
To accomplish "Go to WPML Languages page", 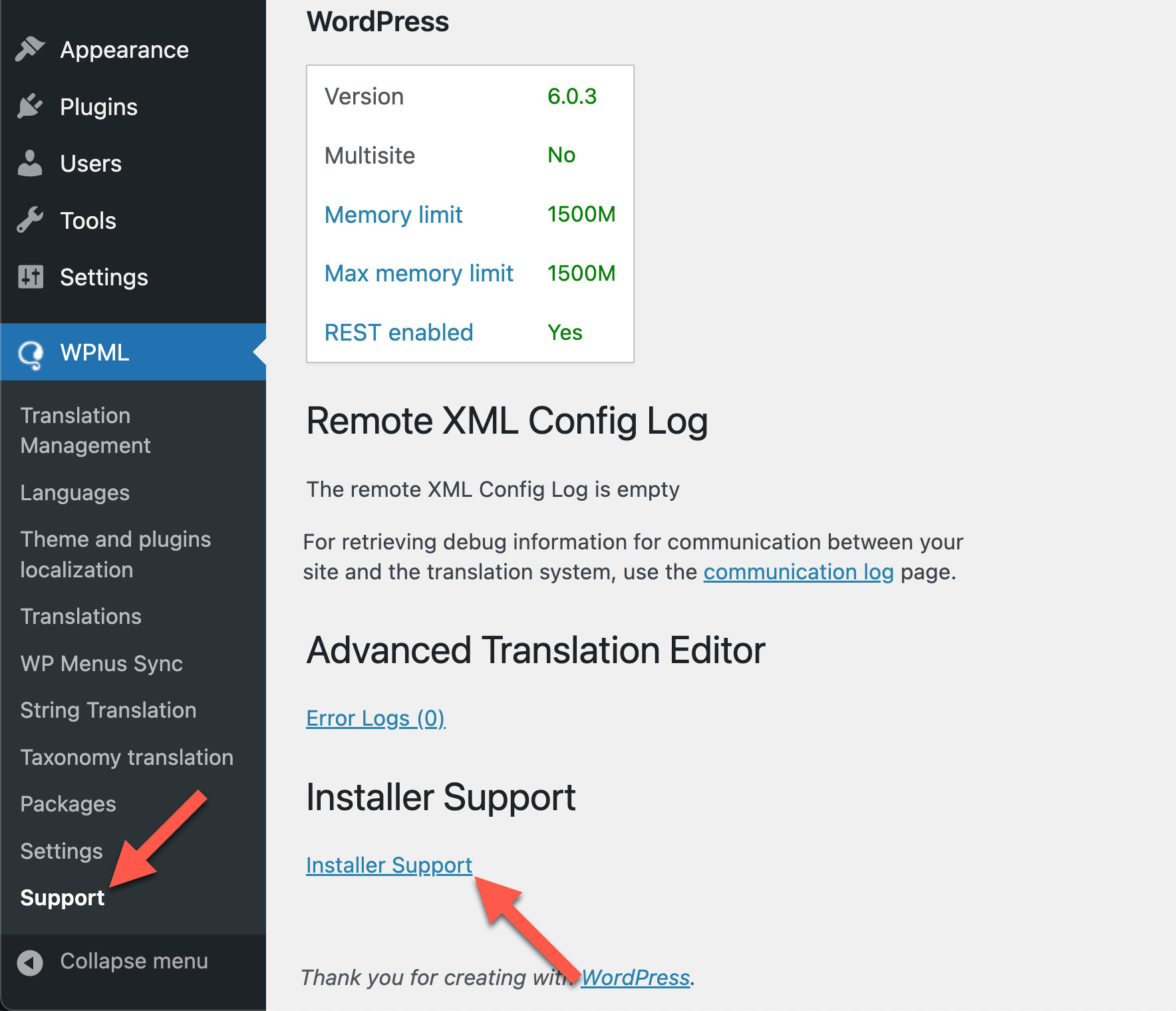I will [x=75, y=493].
